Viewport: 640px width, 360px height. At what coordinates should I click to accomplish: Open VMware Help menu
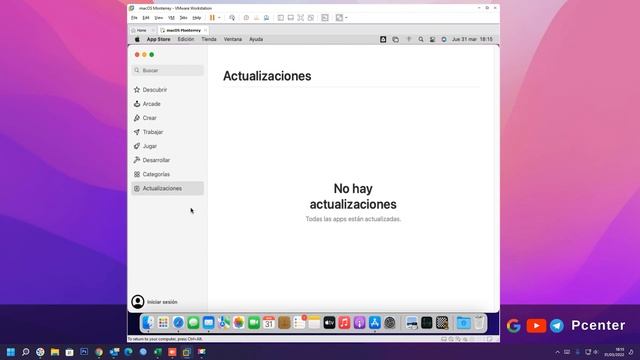click(197, 18)
